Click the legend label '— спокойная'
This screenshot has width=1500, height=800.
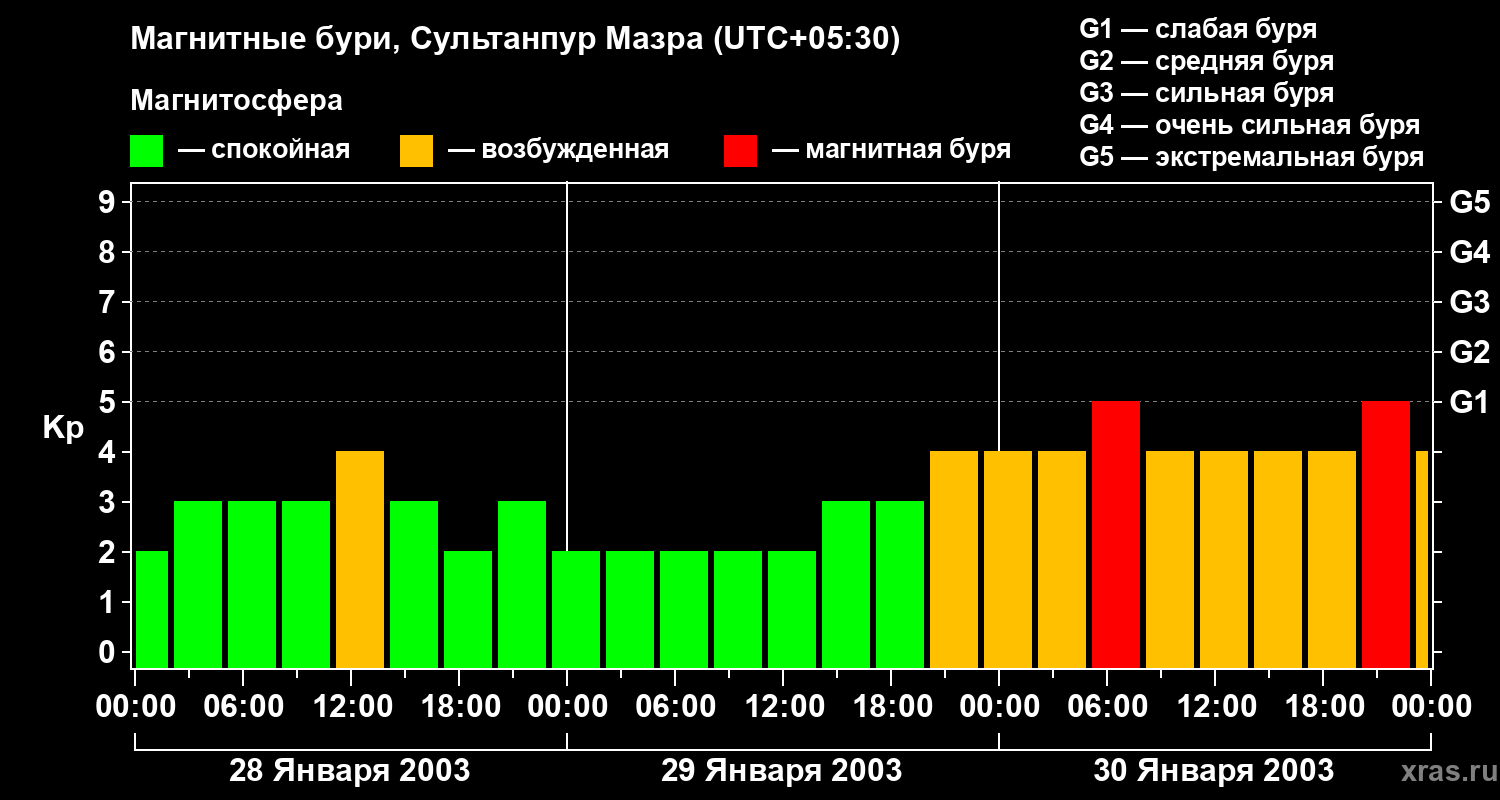tap(264, 151)
